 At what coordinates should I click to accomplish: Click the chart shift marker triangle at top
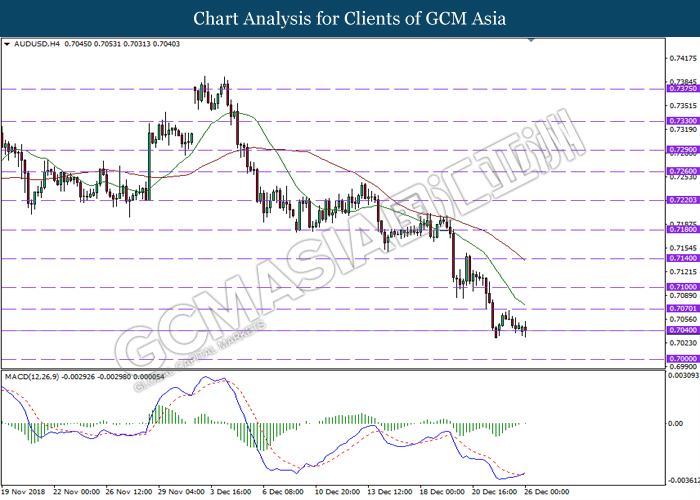[x=531, y=40]
